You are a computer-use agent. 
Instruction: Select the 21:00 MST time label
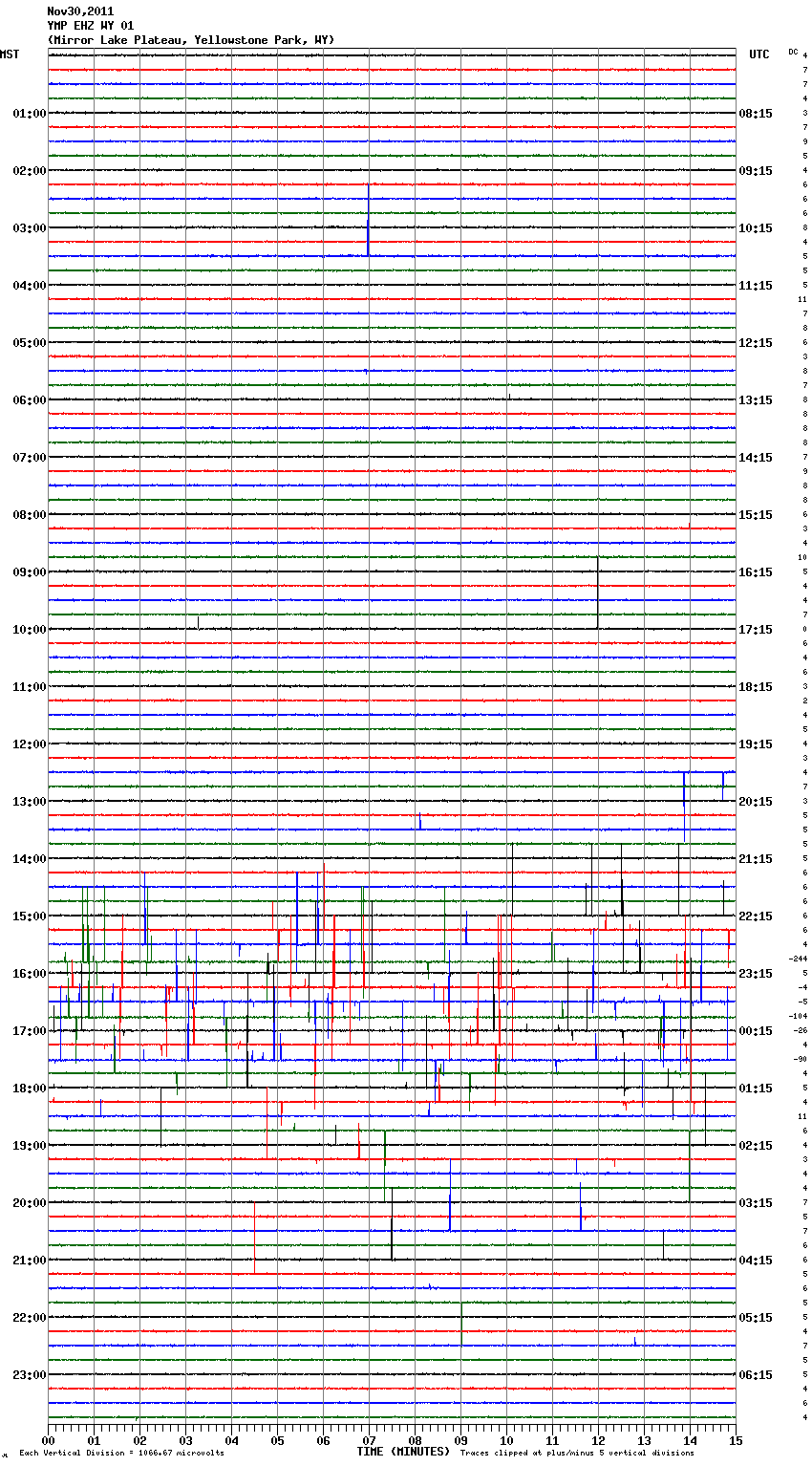point(29,1261)
